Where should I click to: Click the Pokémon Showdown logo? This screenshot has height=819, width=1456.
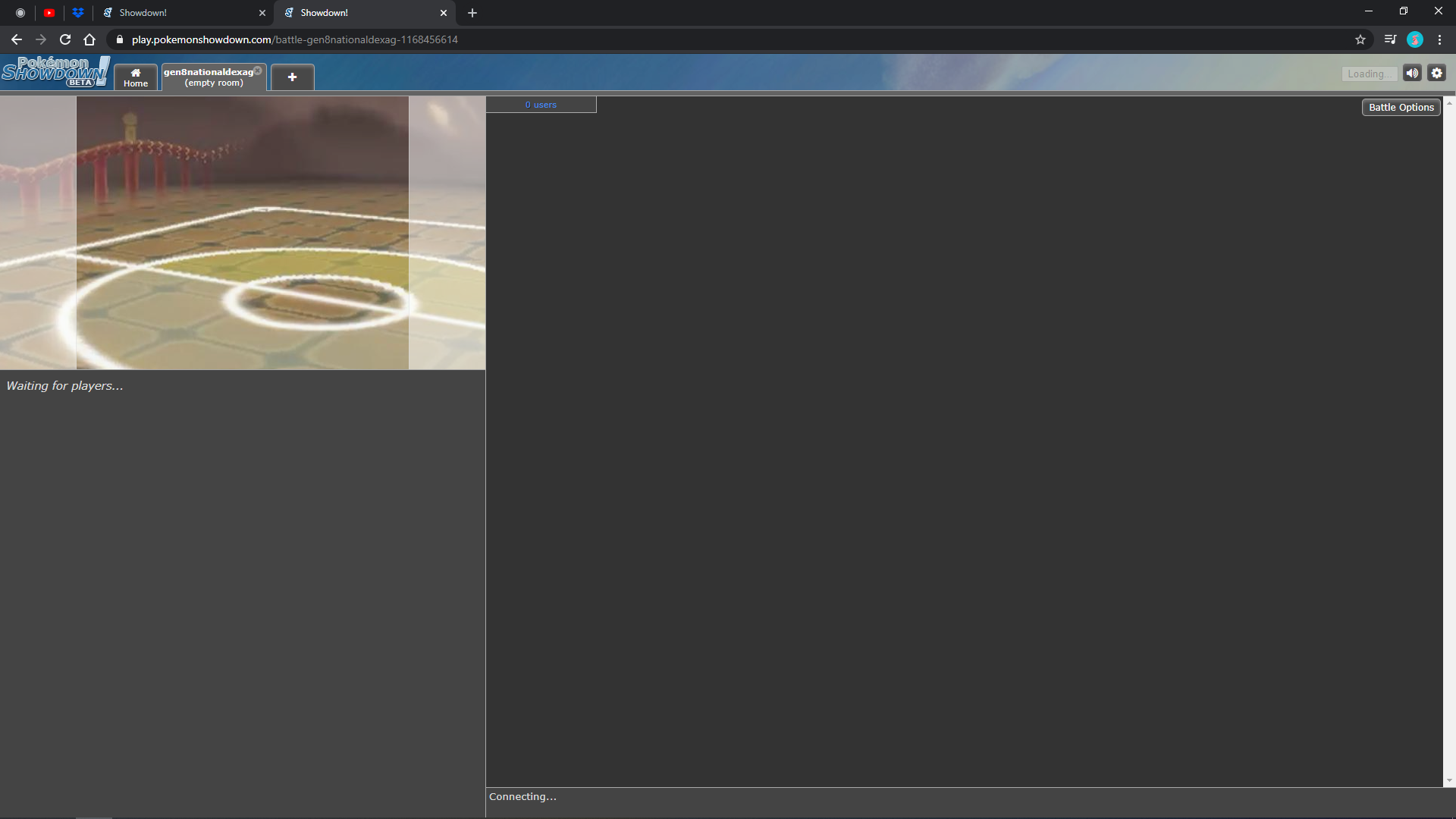[x=55, y=72]
